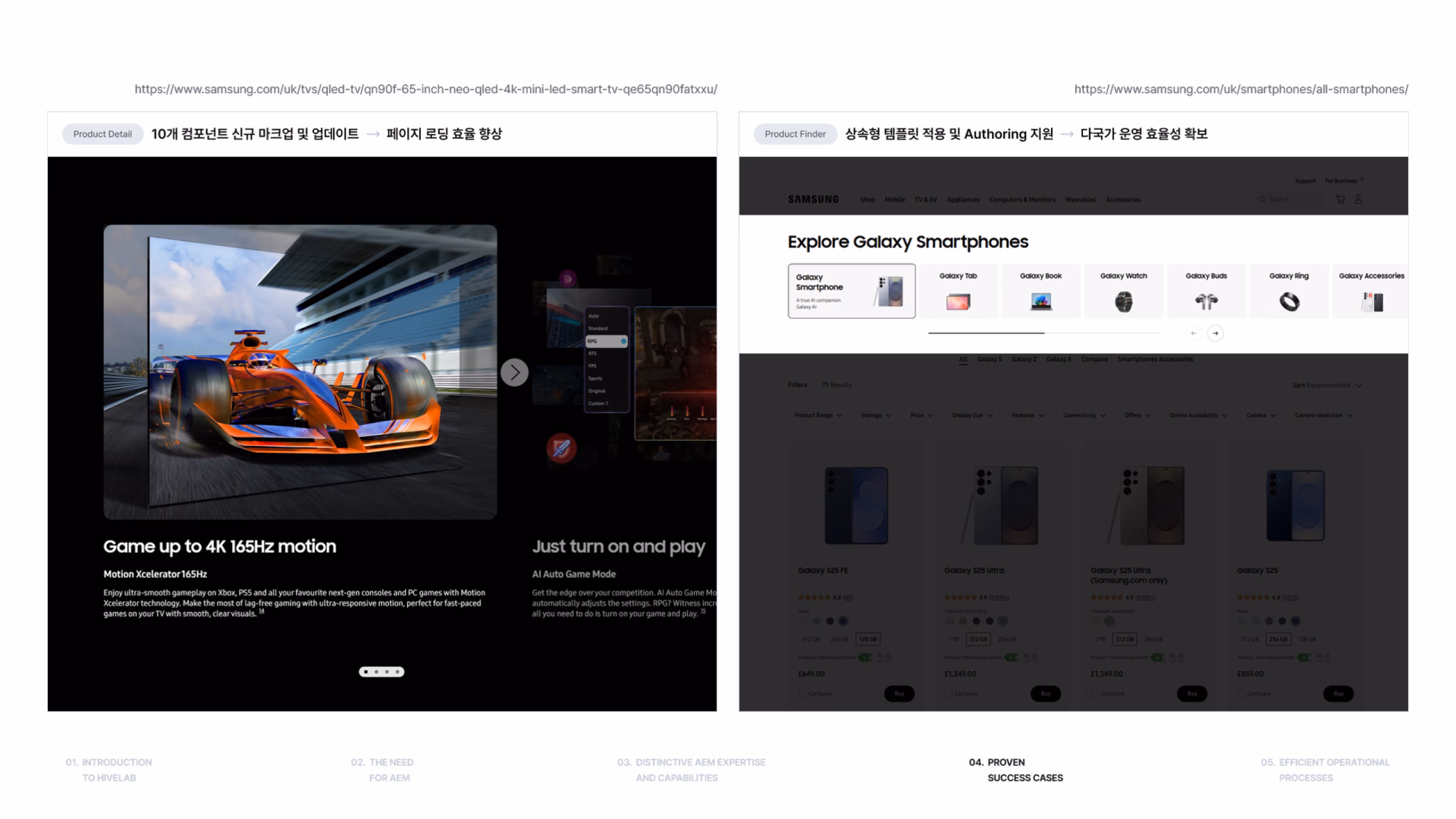Click the Samsung logo
Viewport: 1456px width, 819px height.
tap(813, 199)
